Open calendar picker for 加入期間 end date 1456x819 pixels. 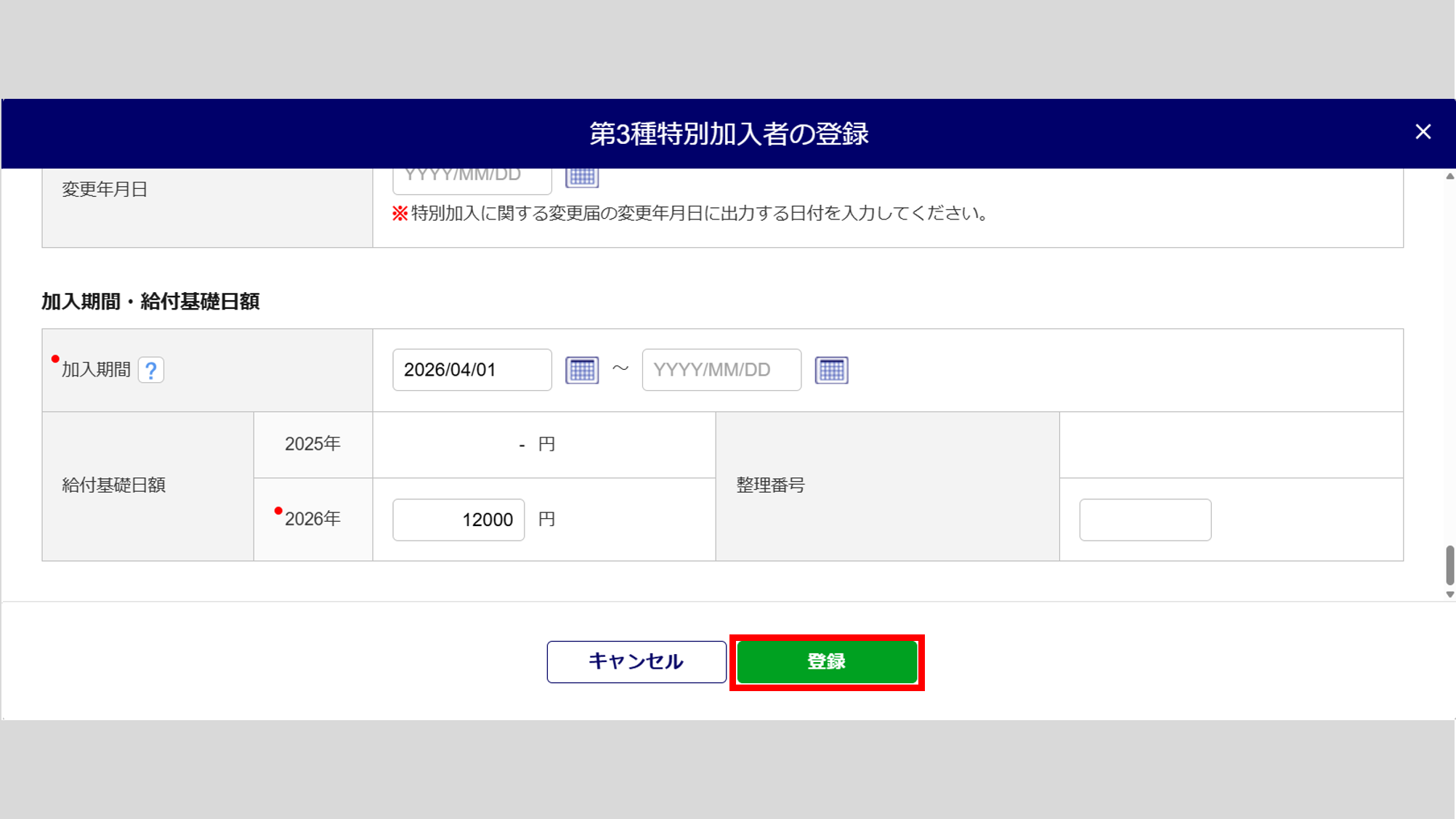(x=831, y=370)
